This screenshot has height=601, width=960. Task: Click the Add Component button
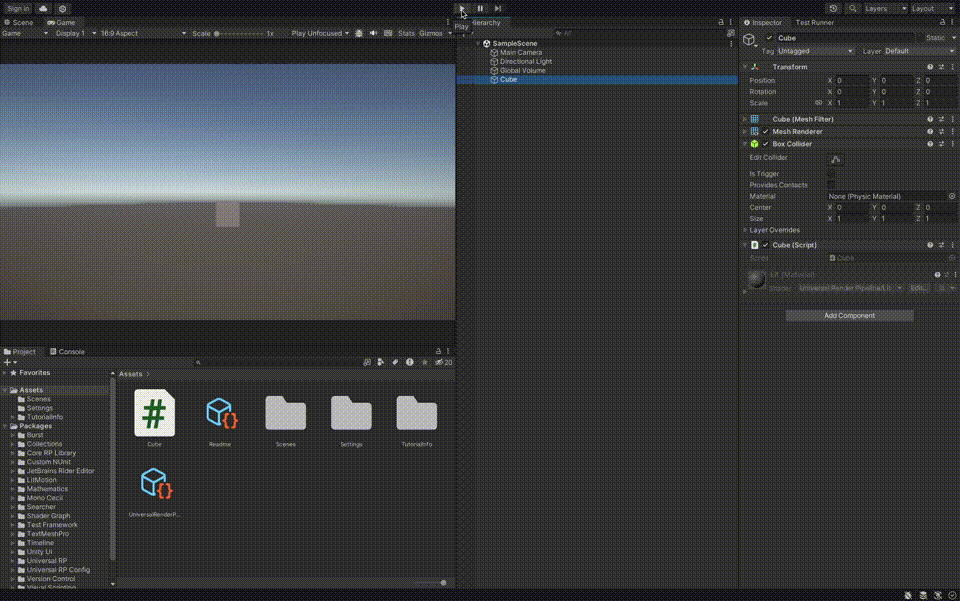849,315
